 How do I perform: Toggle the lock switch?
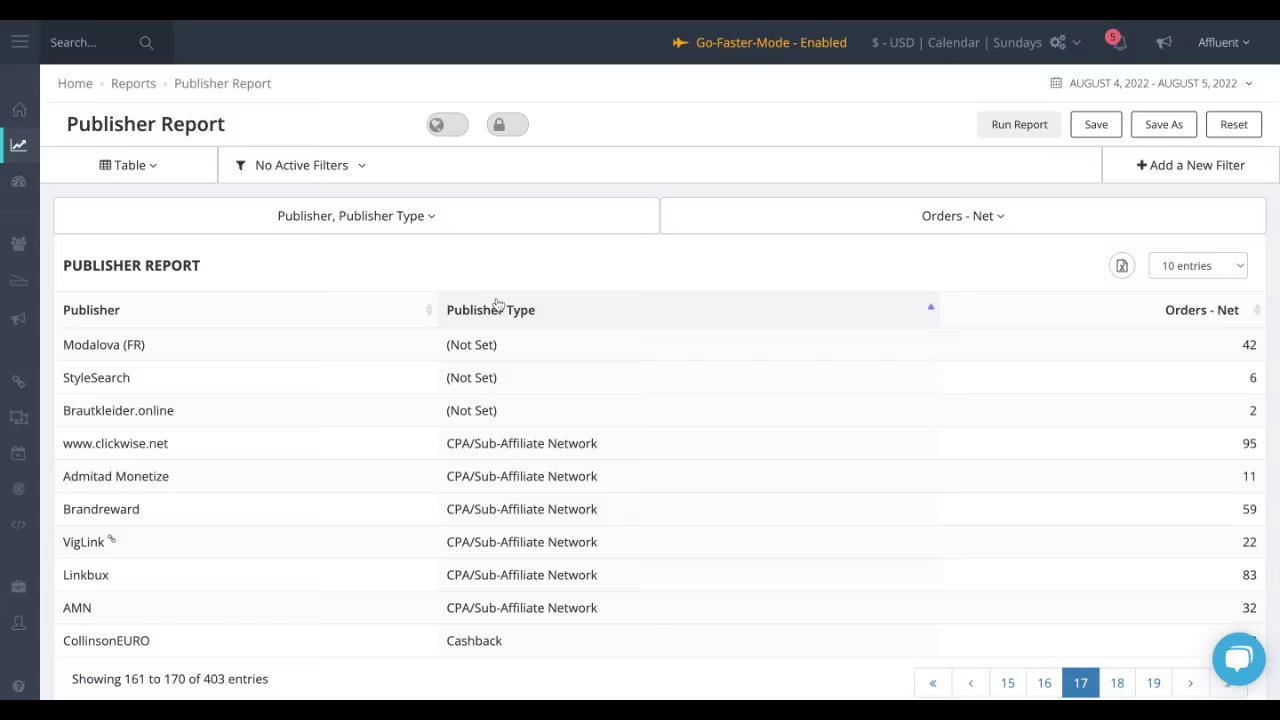coord(507,124)
